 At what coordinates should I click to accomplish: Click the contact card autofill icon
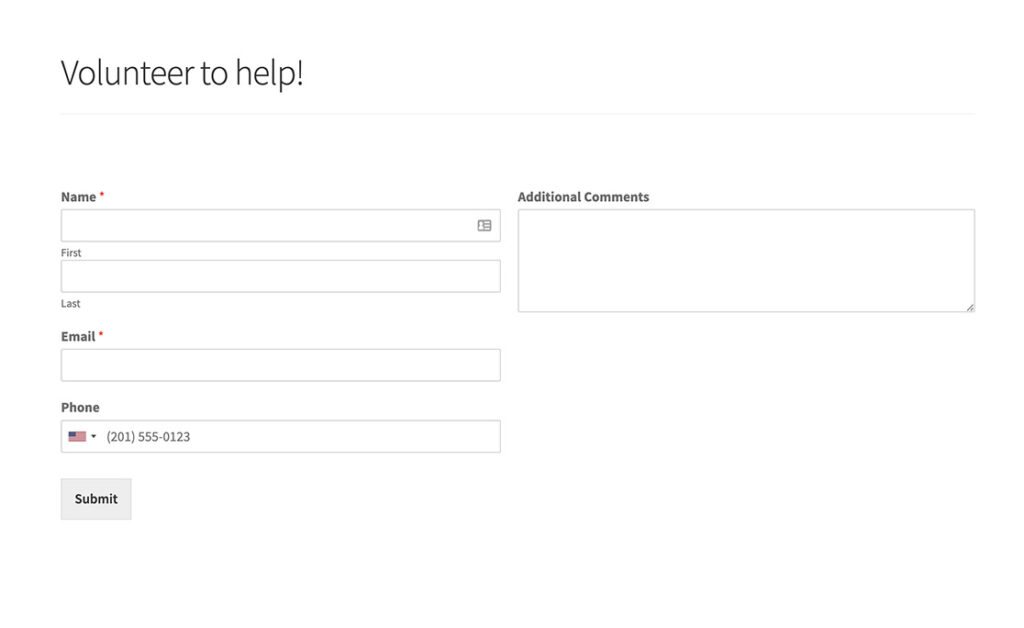[x=484, y=226]
